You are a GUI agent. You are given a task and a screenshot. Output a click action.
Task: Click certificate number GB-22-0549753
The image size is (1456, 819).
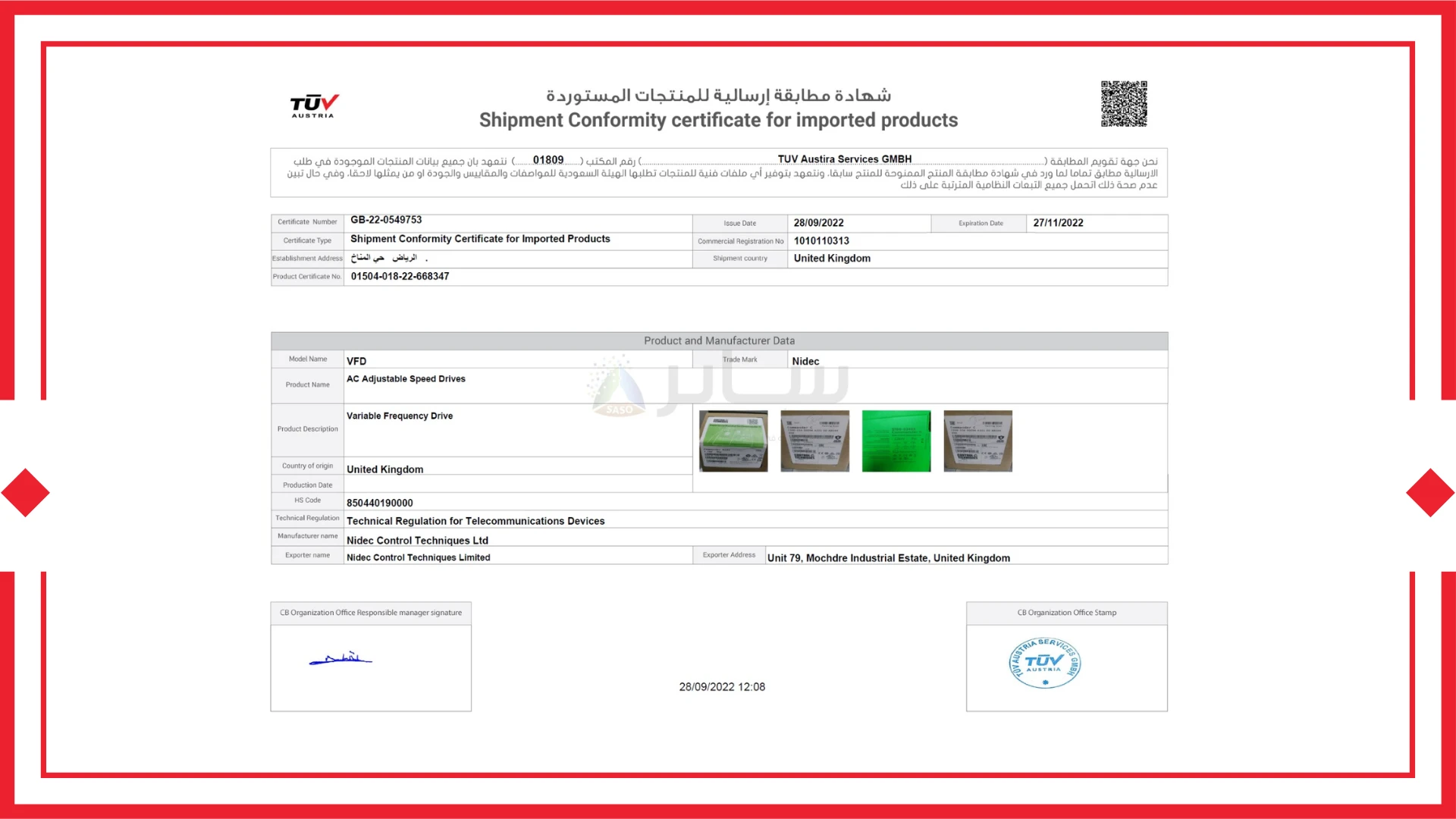click(386, 220)
